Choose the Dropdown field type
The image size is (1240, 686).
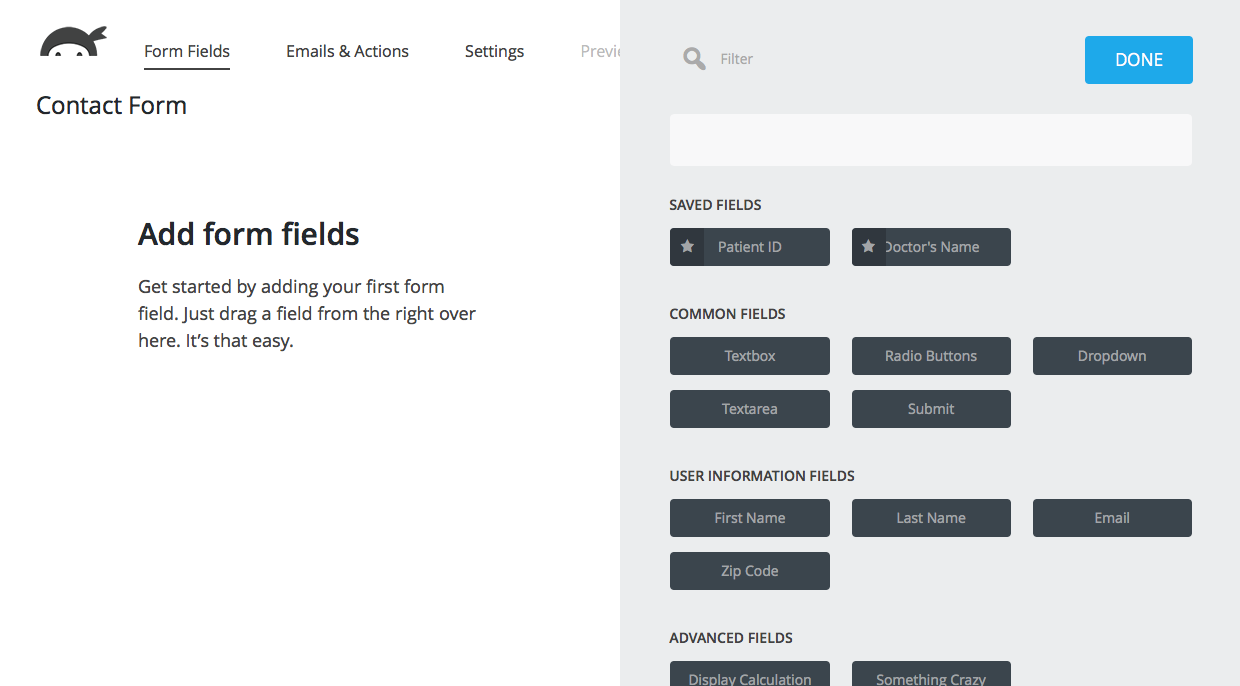pos(1111,356)
